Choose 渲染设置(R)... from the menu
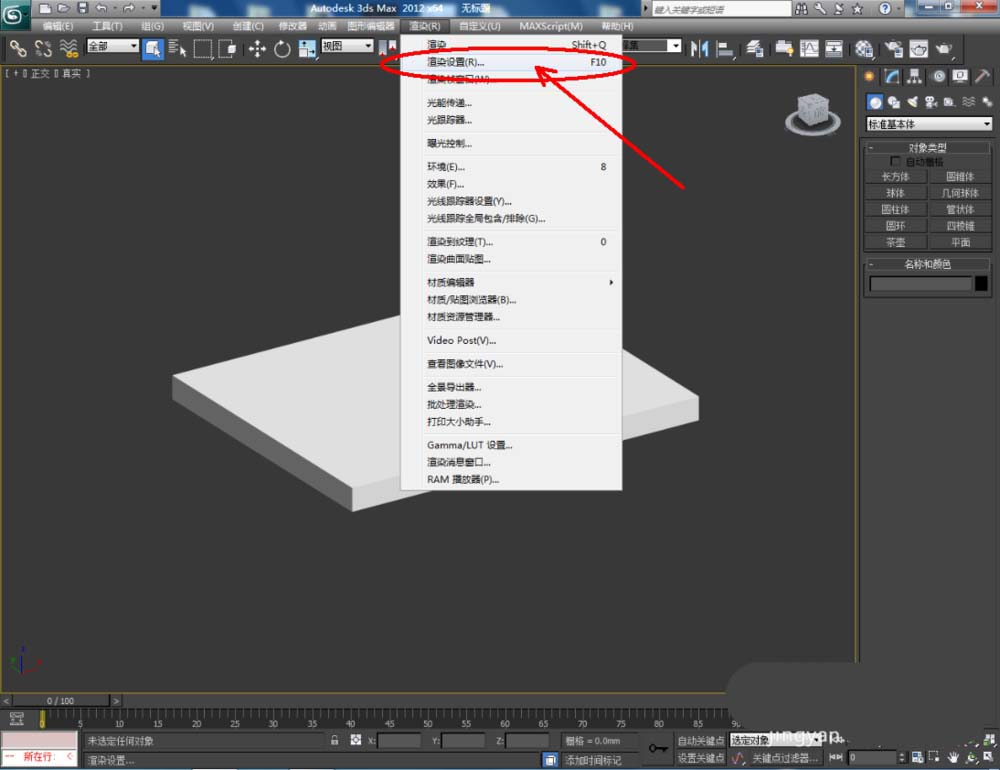Viewport: 1000px width, 770px height. 456,62
